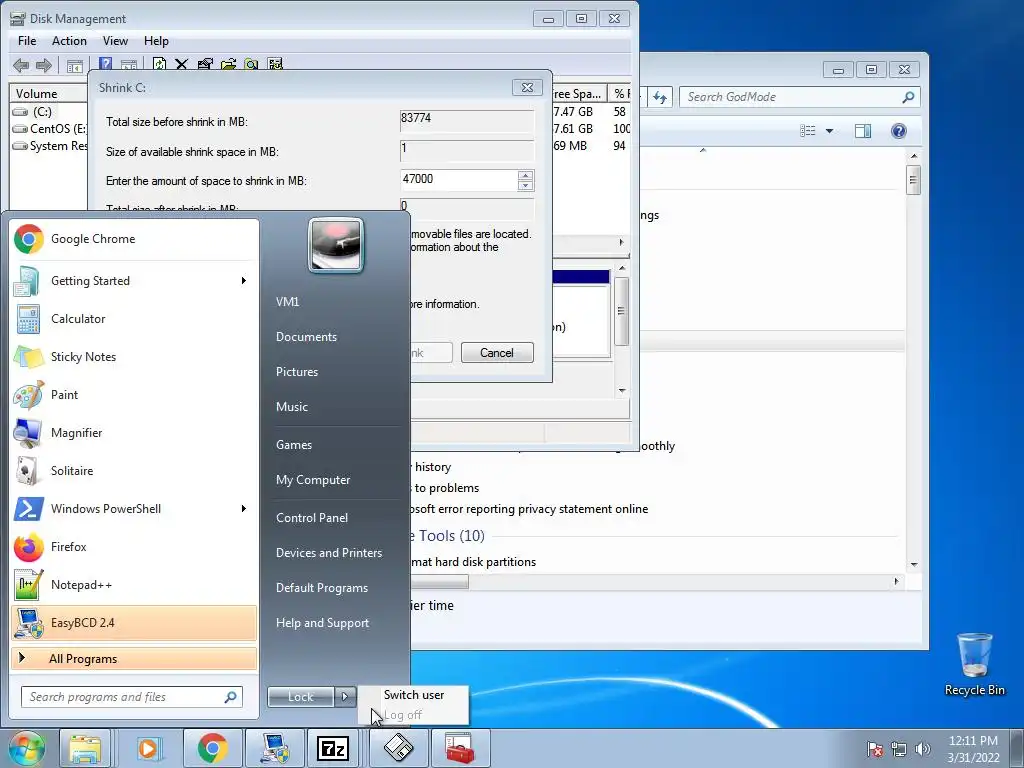Open the shutdown options arrow beside Lock
The image size is (1024, 768).
[x=345, y=697]
